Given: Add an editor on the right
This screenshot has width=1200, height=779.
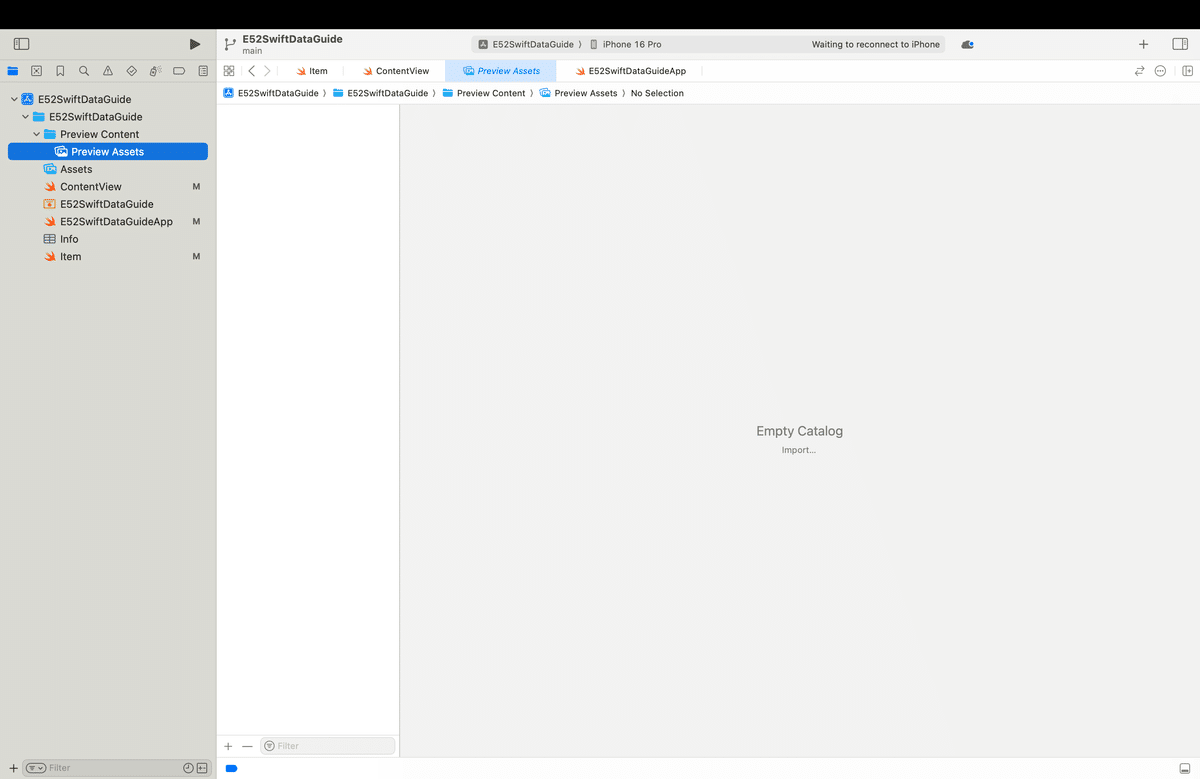Looking at the screenshot, I should 1187,71.
